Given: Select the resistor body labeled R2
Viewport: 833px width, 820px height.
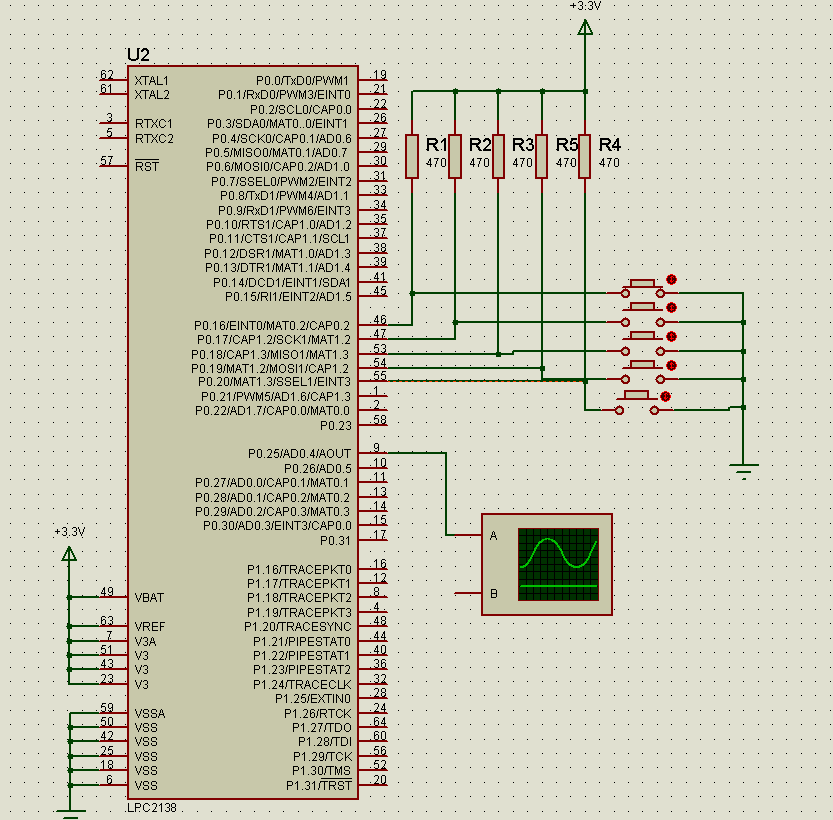Looking at the screenshot, I should pyautogui.click(x=455, y=156).
